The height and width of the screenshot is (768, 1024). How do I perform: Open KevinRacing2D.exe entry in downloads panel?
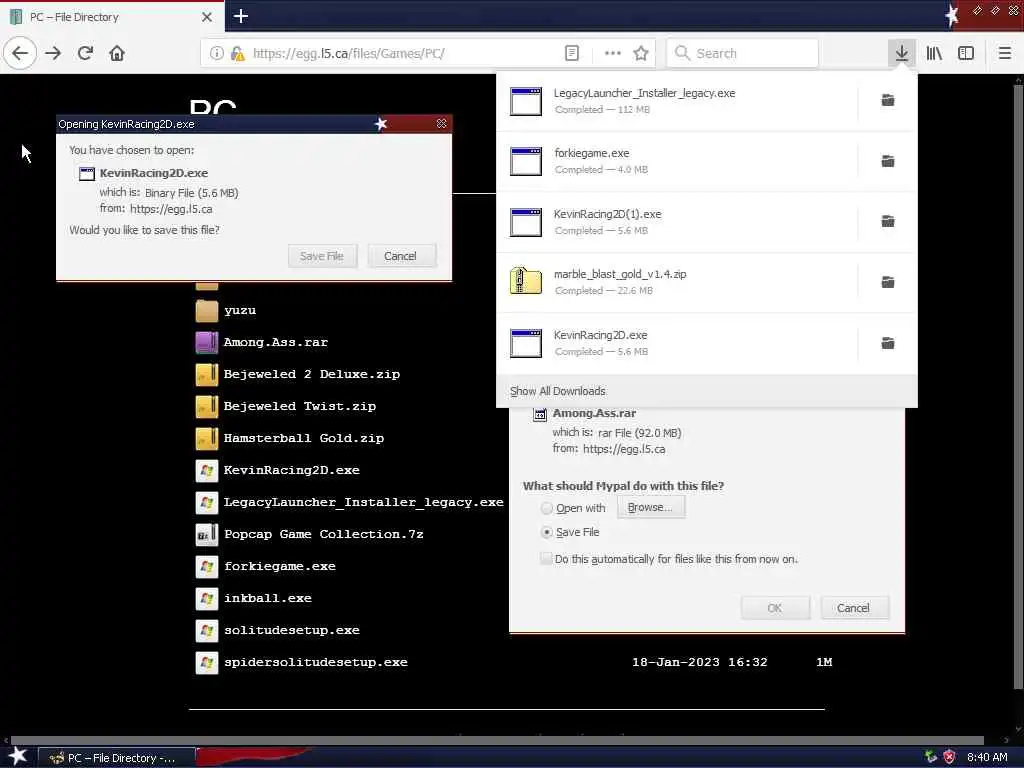[x=677, y=344]
